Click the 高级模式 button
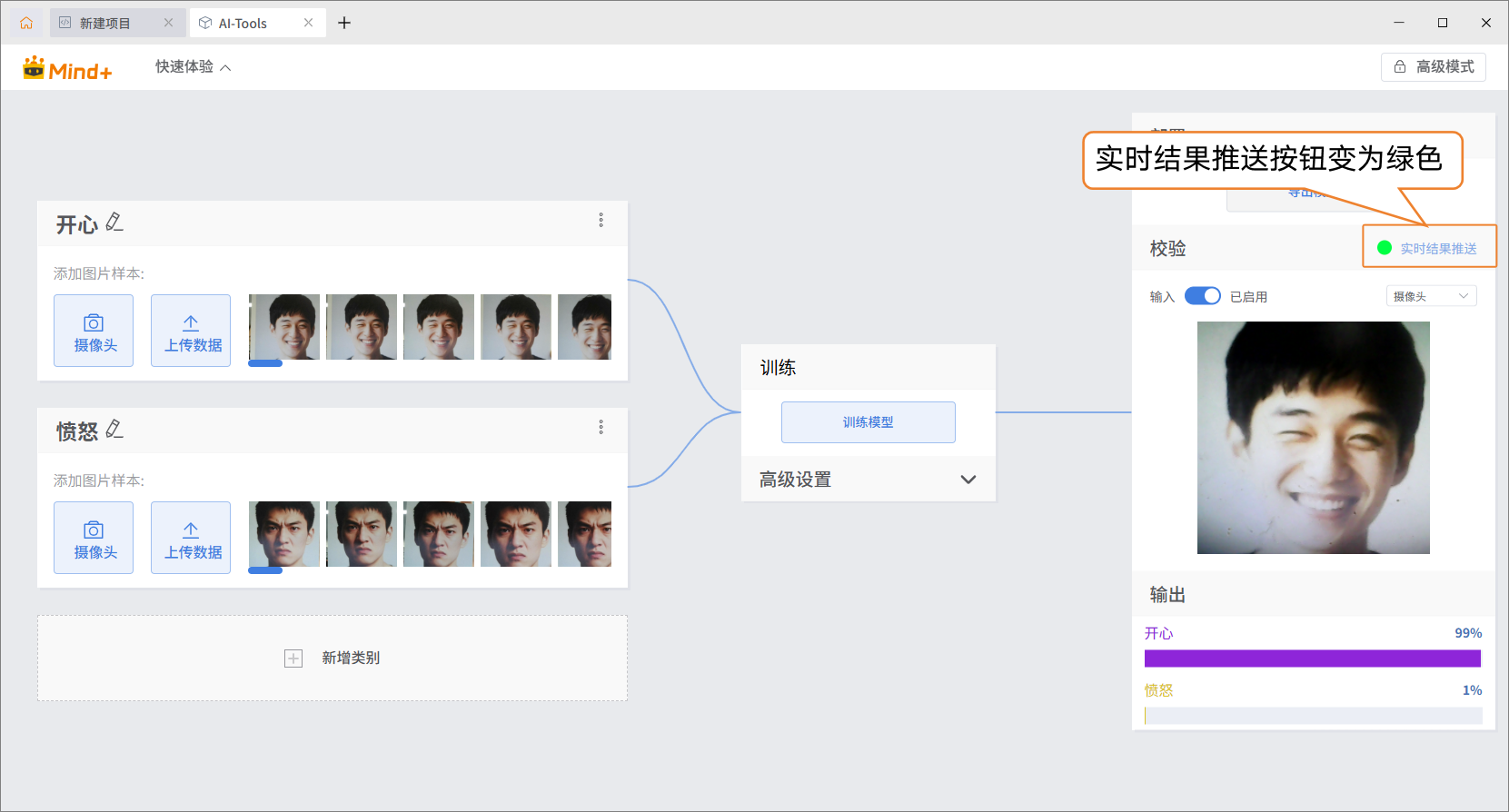Image resolution: width=1509 pixels, height=812 pixels. click(x=1433, y=67)
